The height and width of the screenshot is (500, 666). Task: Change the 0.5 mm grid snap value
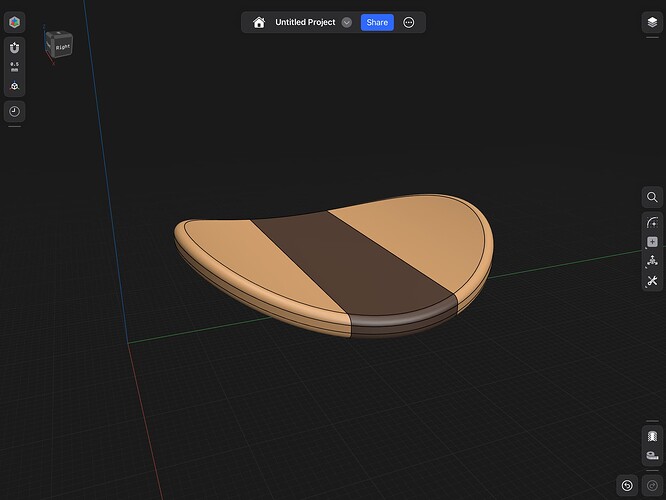pyautogui.click(x=14, y=67)
